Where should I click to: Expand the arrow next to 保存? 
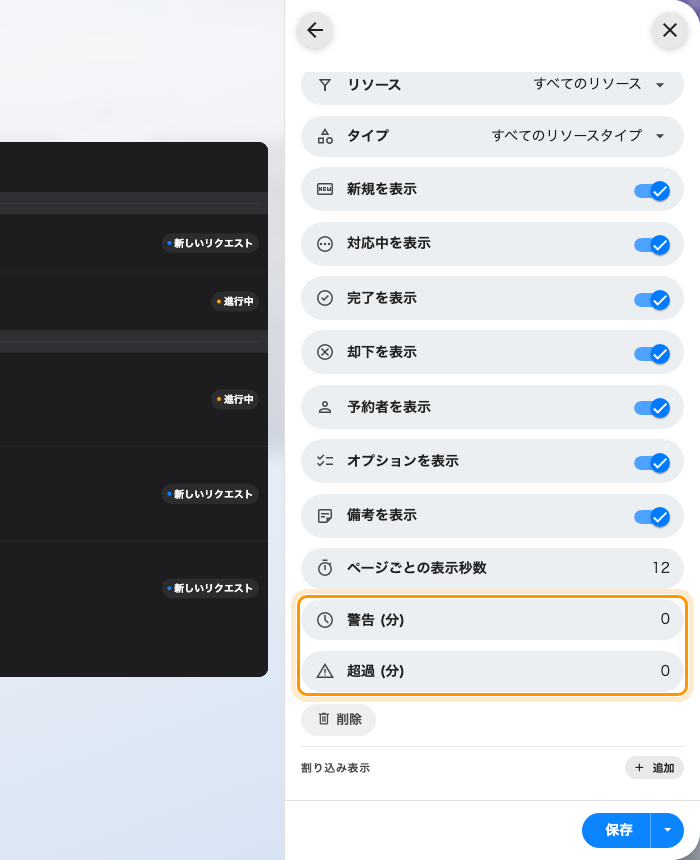click(x=667, y=830)
